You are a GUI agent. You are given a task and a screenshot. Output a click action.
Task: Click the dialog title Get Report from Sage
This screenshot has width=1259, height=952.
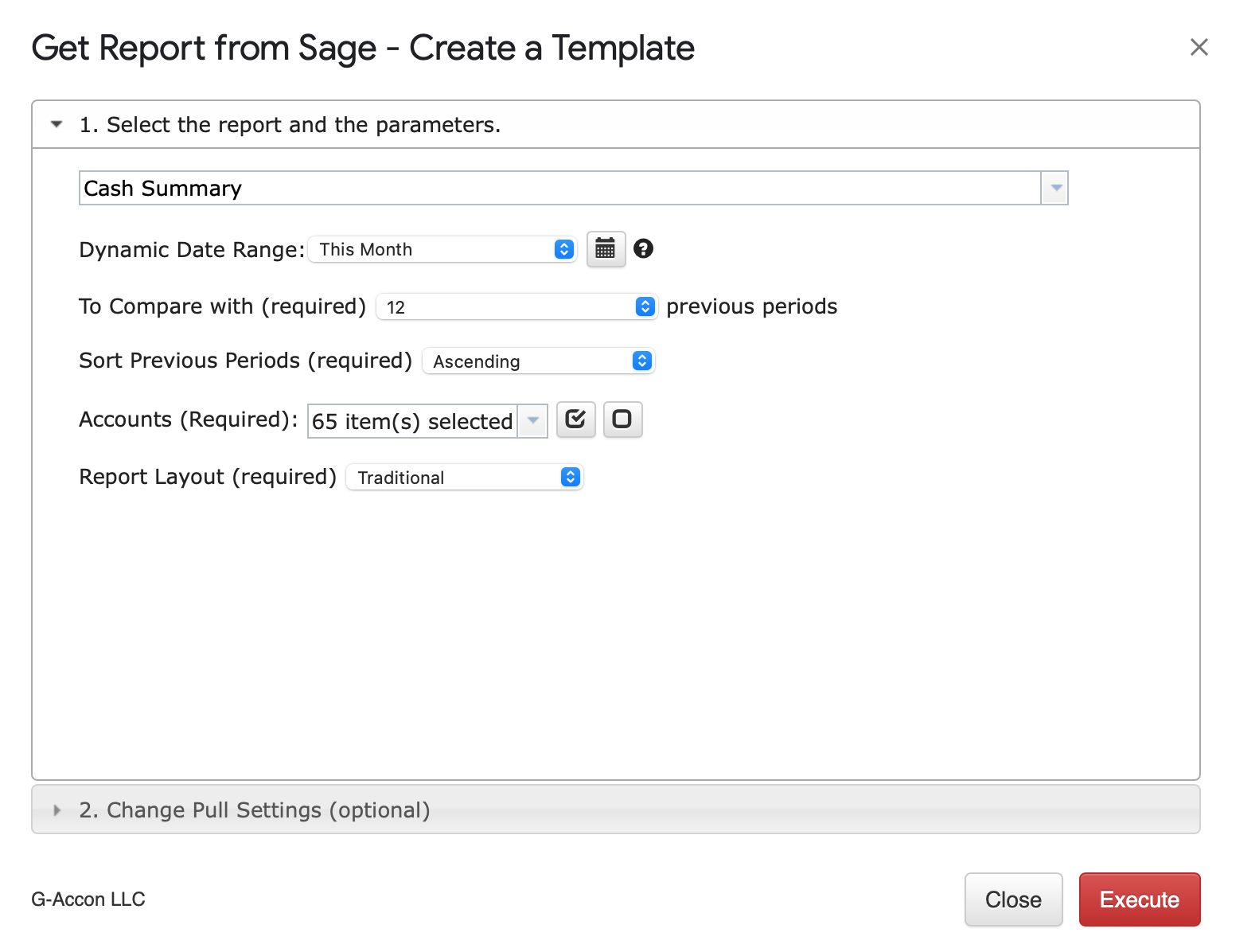(363, 48)
